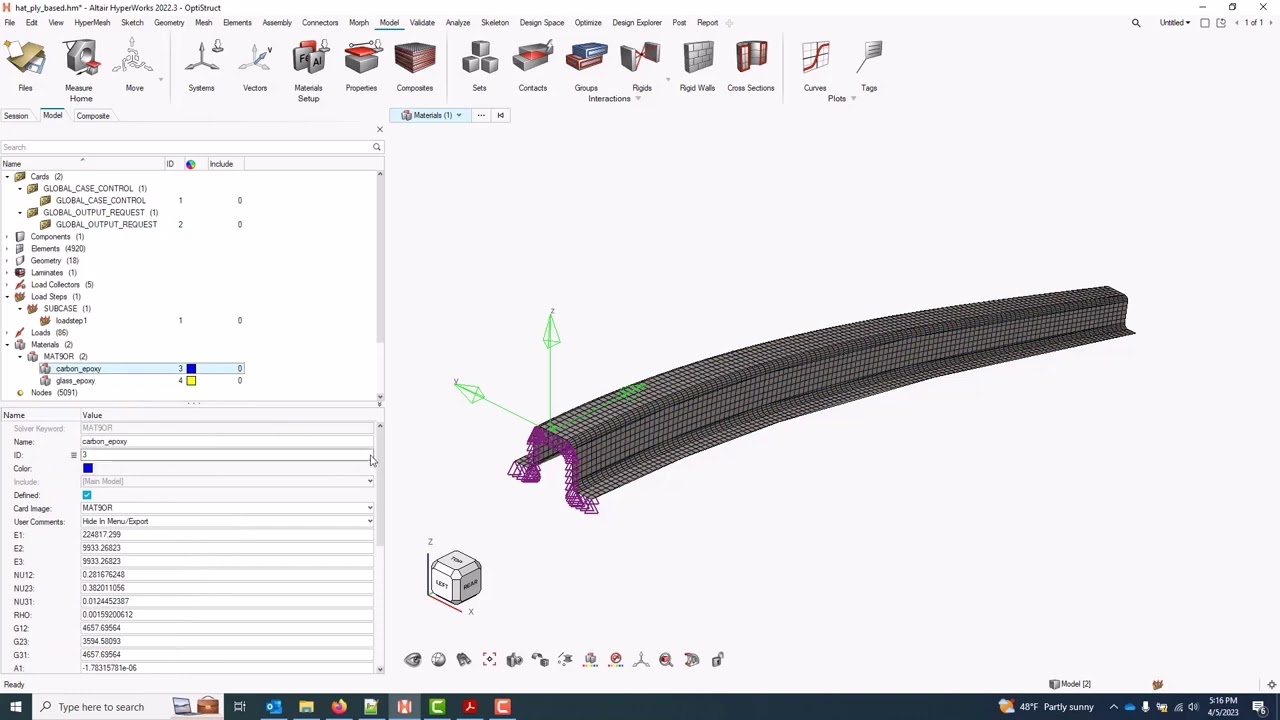Open the Untitled page dropdown
This screenshot has width=1280, height=720.
click(1175, 22)
